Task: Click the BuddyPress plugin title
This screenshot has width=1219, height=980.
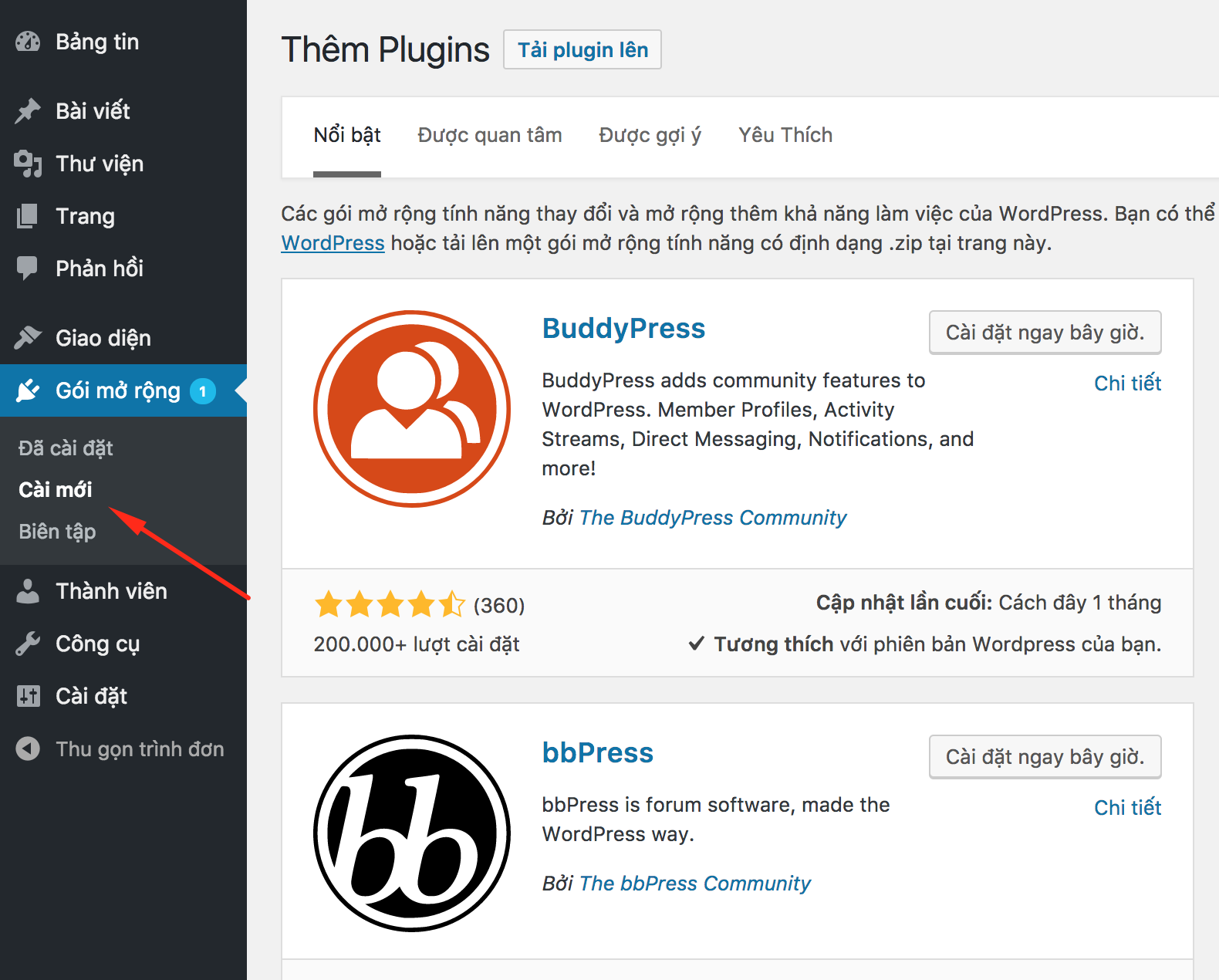Action: (x=623, y=329)
